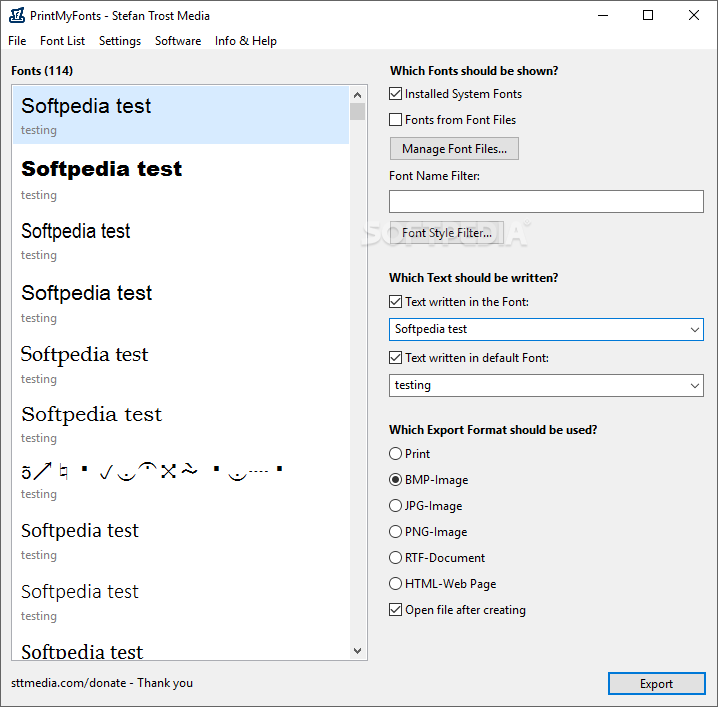718x707 pixels.
Task: Select PNG-Image export format
Action: pos(396,532)
